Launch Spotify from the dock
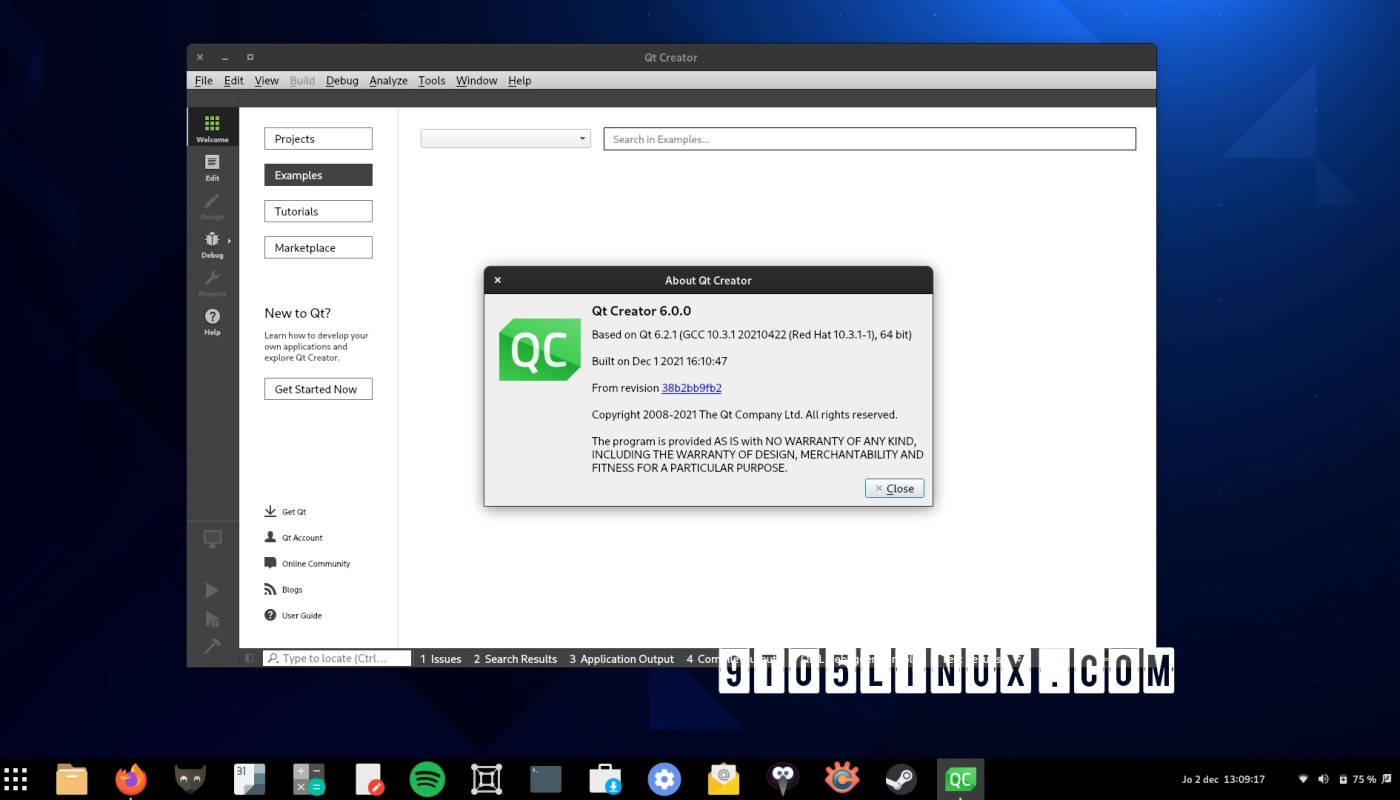The width and height of the screenshot is (1400, 800). pos(427,779)
